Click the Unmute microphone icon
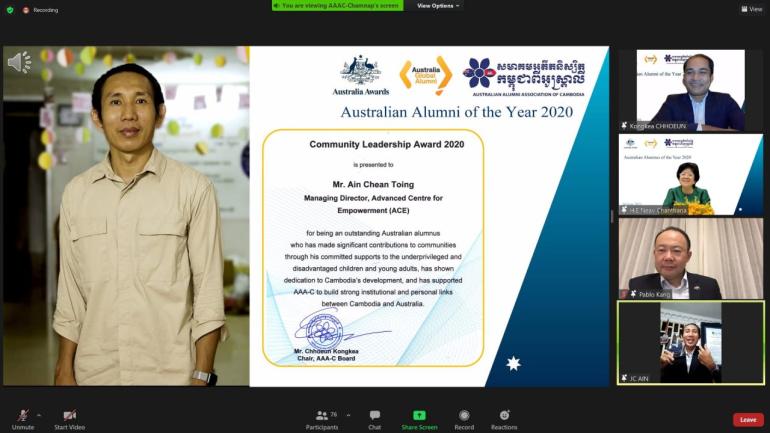 pyautogui.click(x=23, y=416)
